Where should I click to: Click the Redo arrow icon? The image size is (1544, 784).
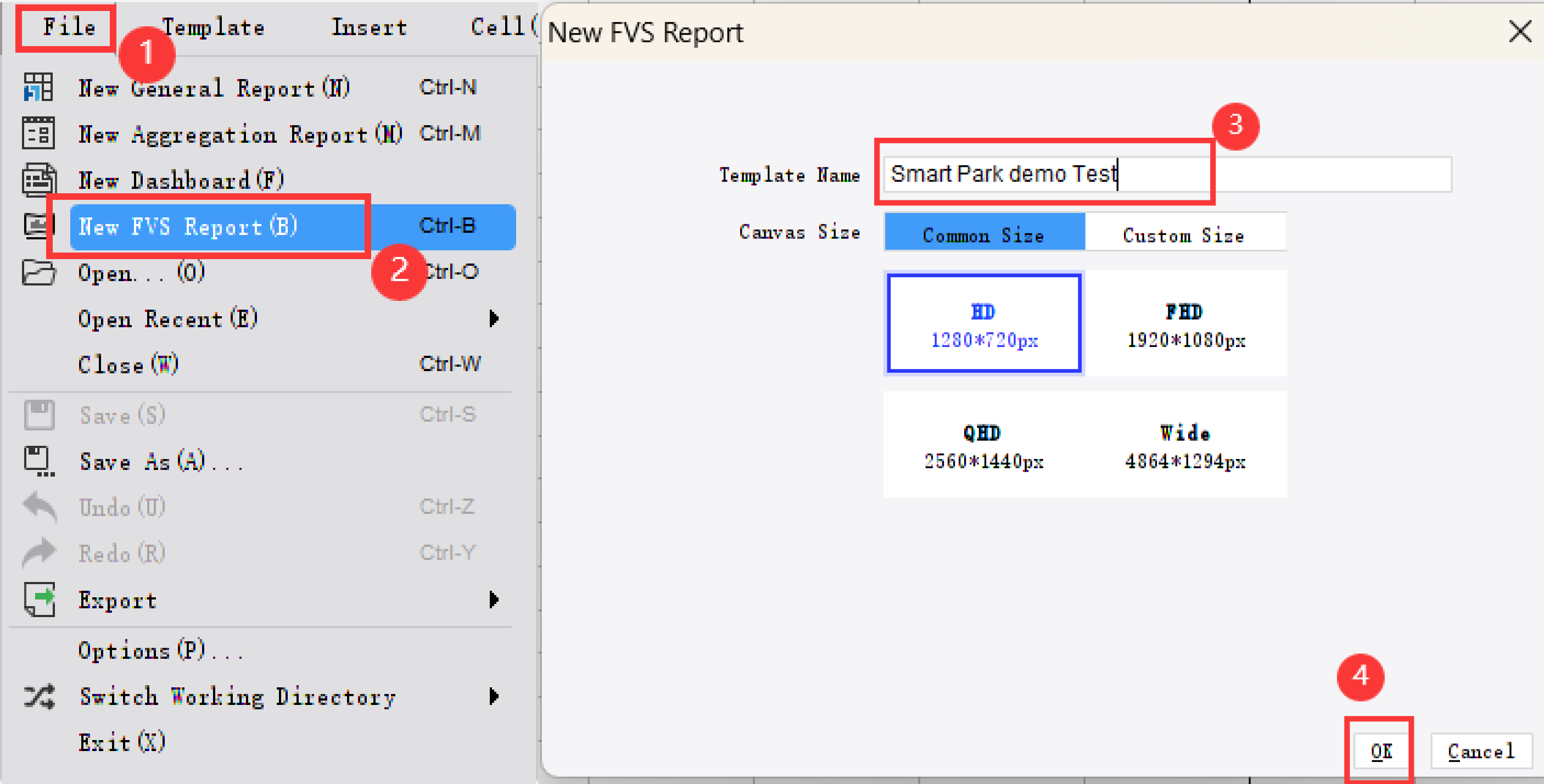(38, 552)
